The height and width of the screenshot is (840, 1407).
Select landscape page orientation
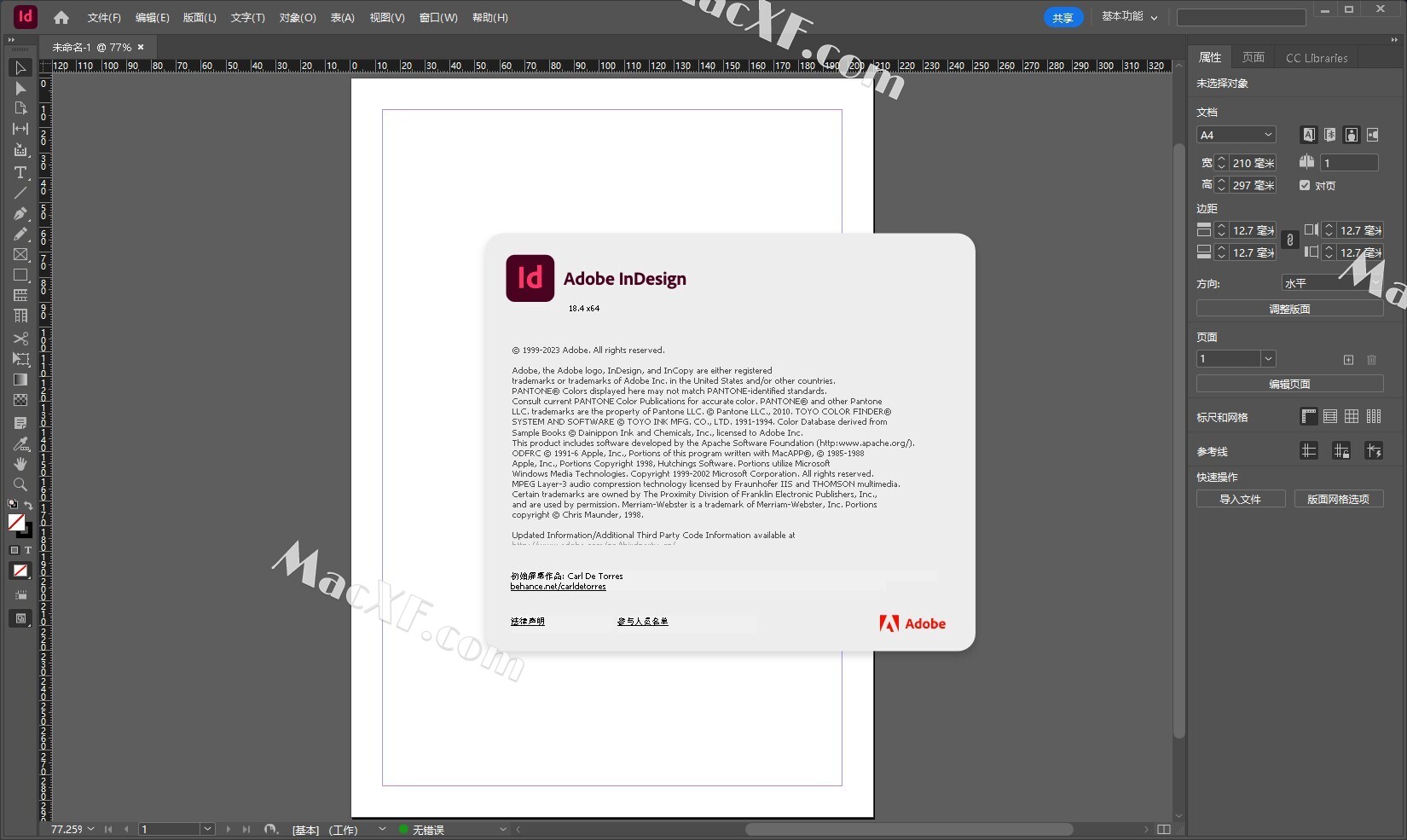pyautogui.click(x=1373, y=135)
